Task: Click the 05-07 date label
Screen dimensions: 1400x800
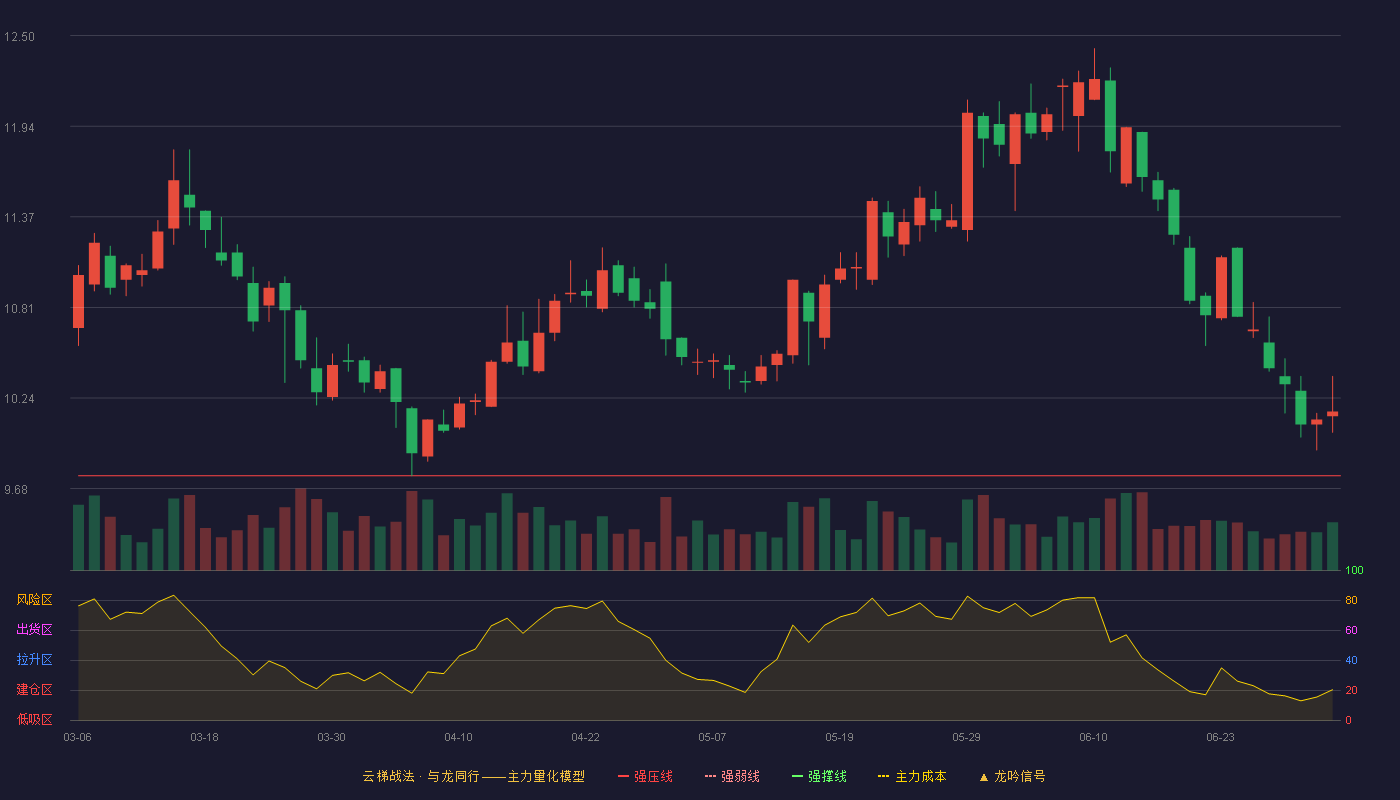Action: point(712,737)
